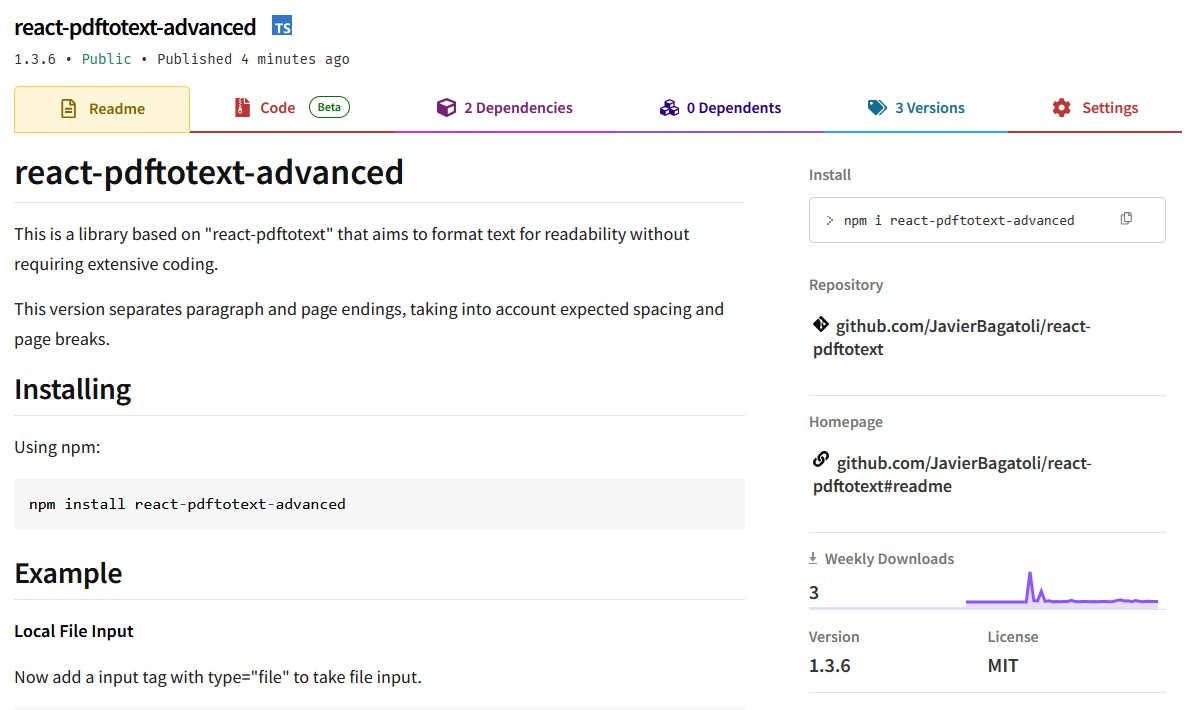Click the weekly downloads arrow icon

click(x=813, y=558)
